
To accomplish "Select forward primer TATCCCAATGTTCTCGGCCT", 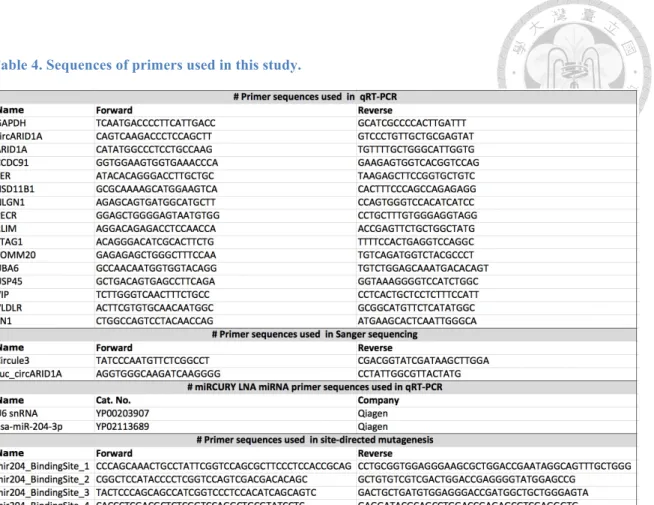I will (153, 361).
